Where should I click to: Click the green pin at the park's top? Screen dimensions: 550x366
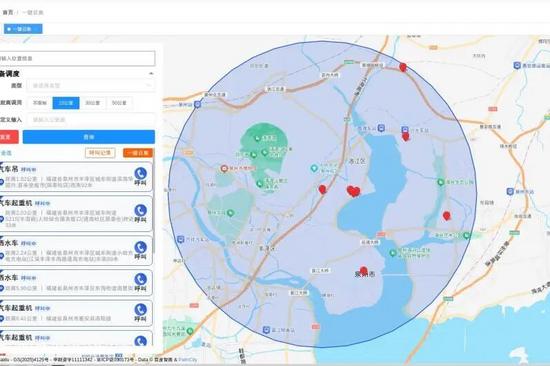pos(257,138)
